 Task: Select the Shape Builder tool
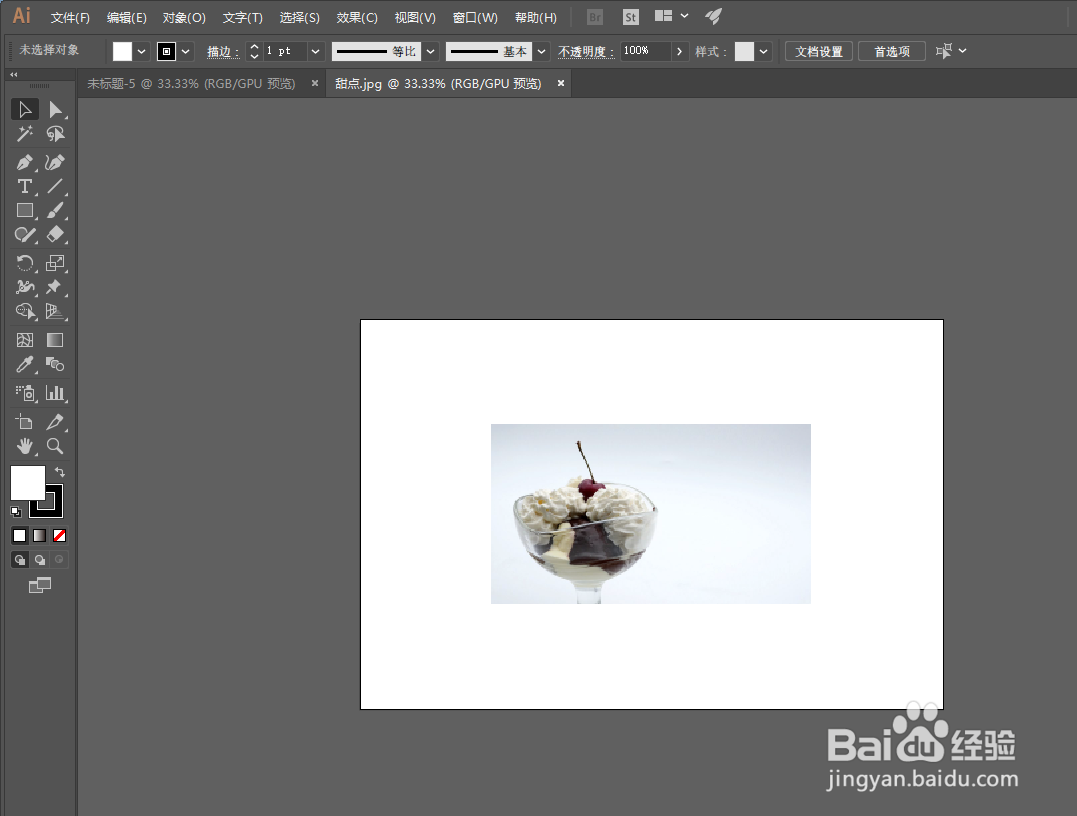(25, 312)
